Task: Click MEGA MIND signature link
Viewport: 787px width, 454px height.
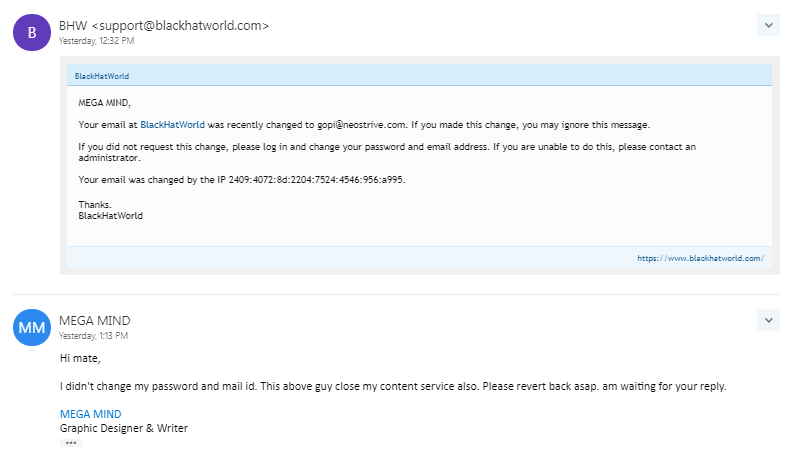Action: [x=90, y=414]
